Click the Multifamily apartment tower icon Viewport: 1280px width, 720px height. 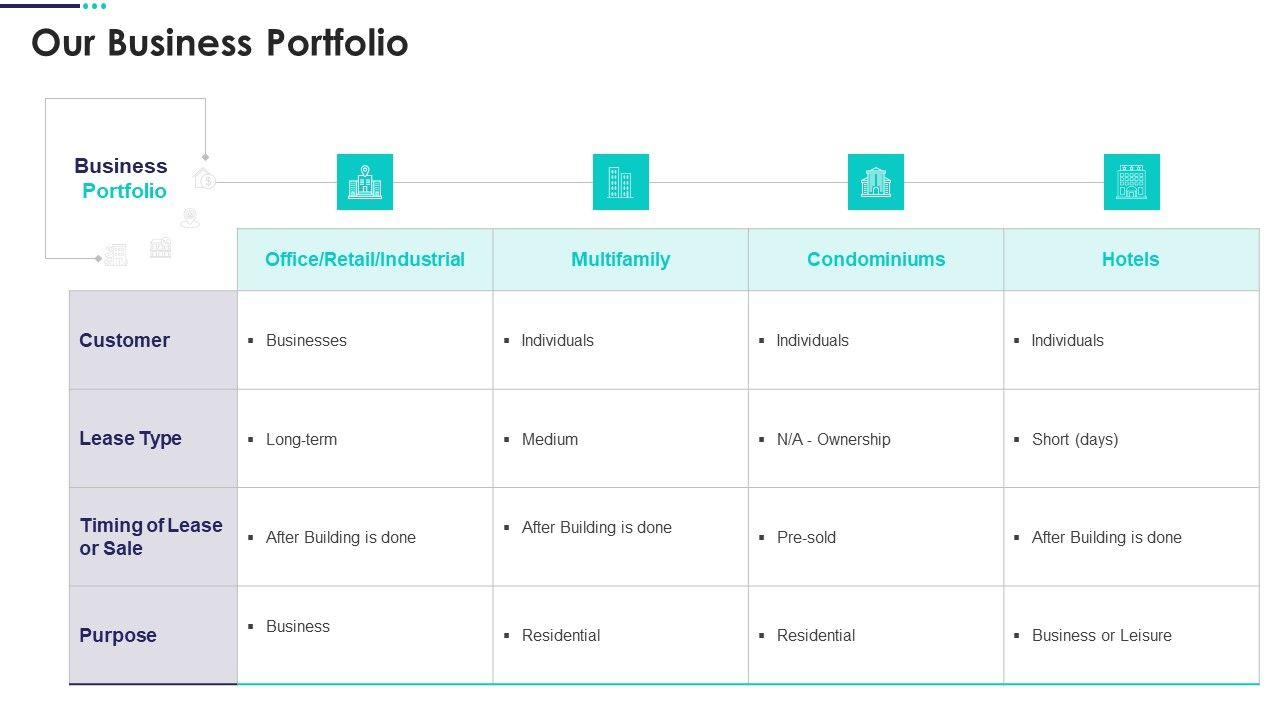pos(620,182)
